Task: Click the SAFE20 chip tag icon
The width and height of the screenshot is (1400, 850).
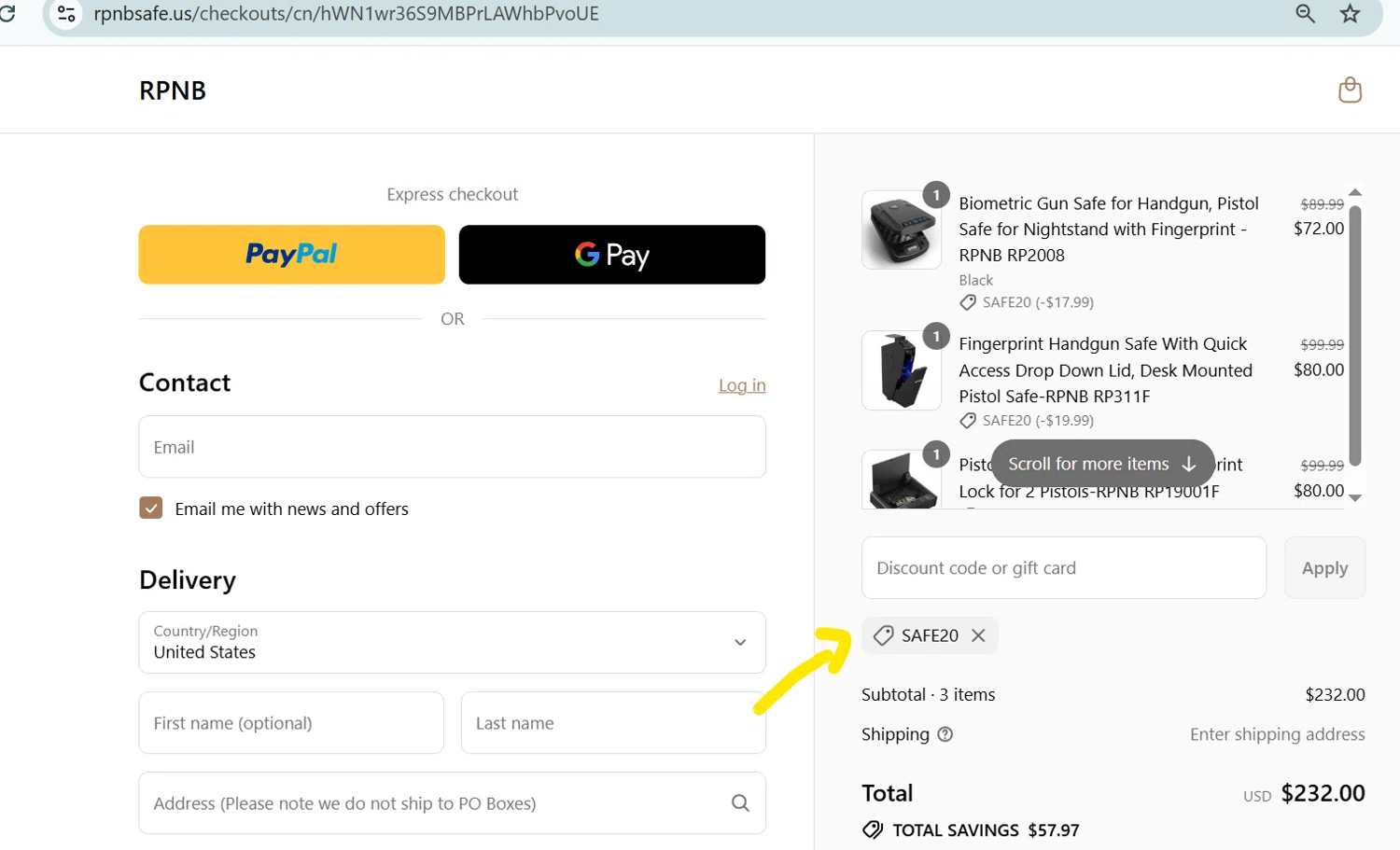Action: click(x=883, y=635)
